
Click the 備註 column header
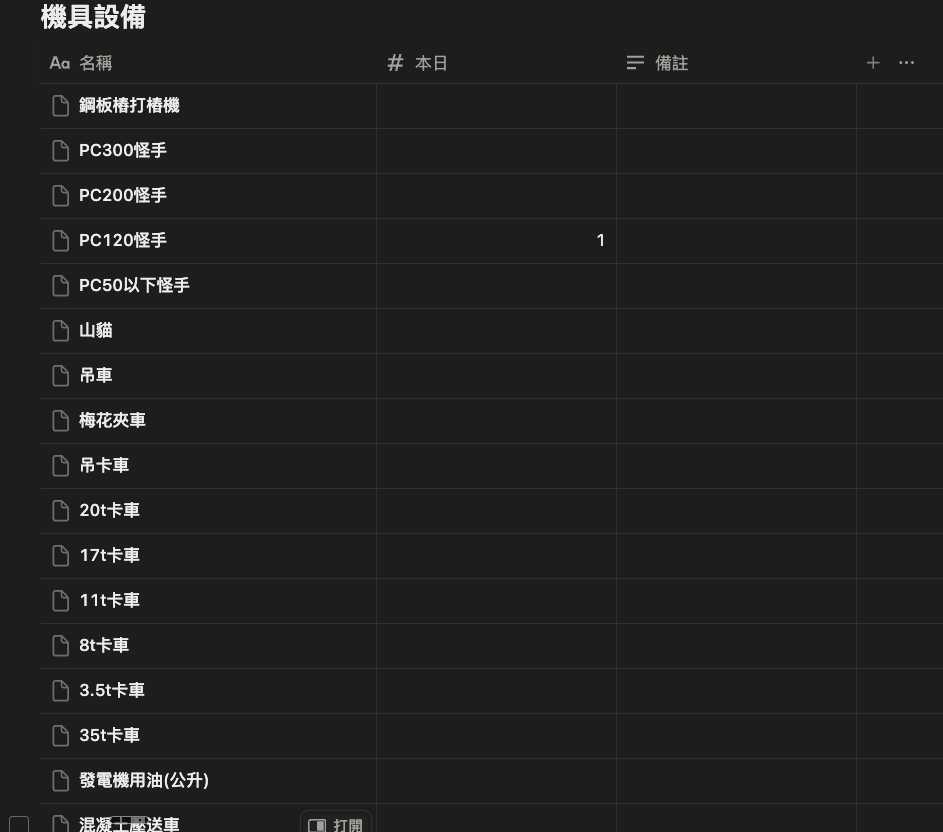(x=736, y=63)
